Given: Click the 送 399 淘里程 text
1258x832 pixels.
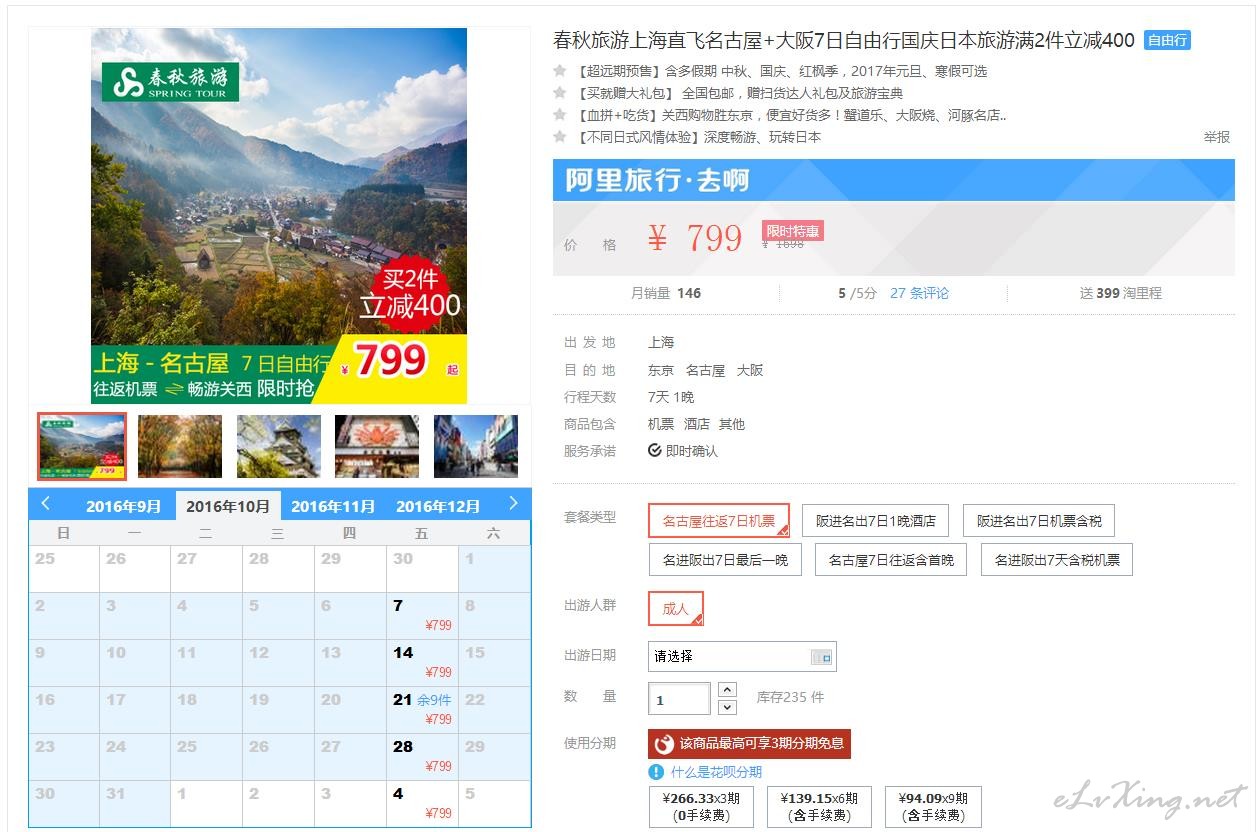Looking at the screenshot, I should tap(1120, 293).
